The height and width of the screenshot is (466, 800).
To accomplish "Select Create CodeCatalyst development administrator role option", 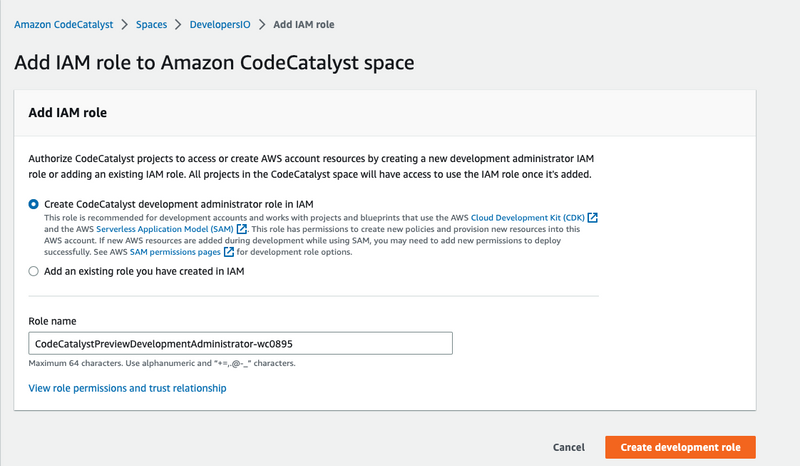I will 34,203.
